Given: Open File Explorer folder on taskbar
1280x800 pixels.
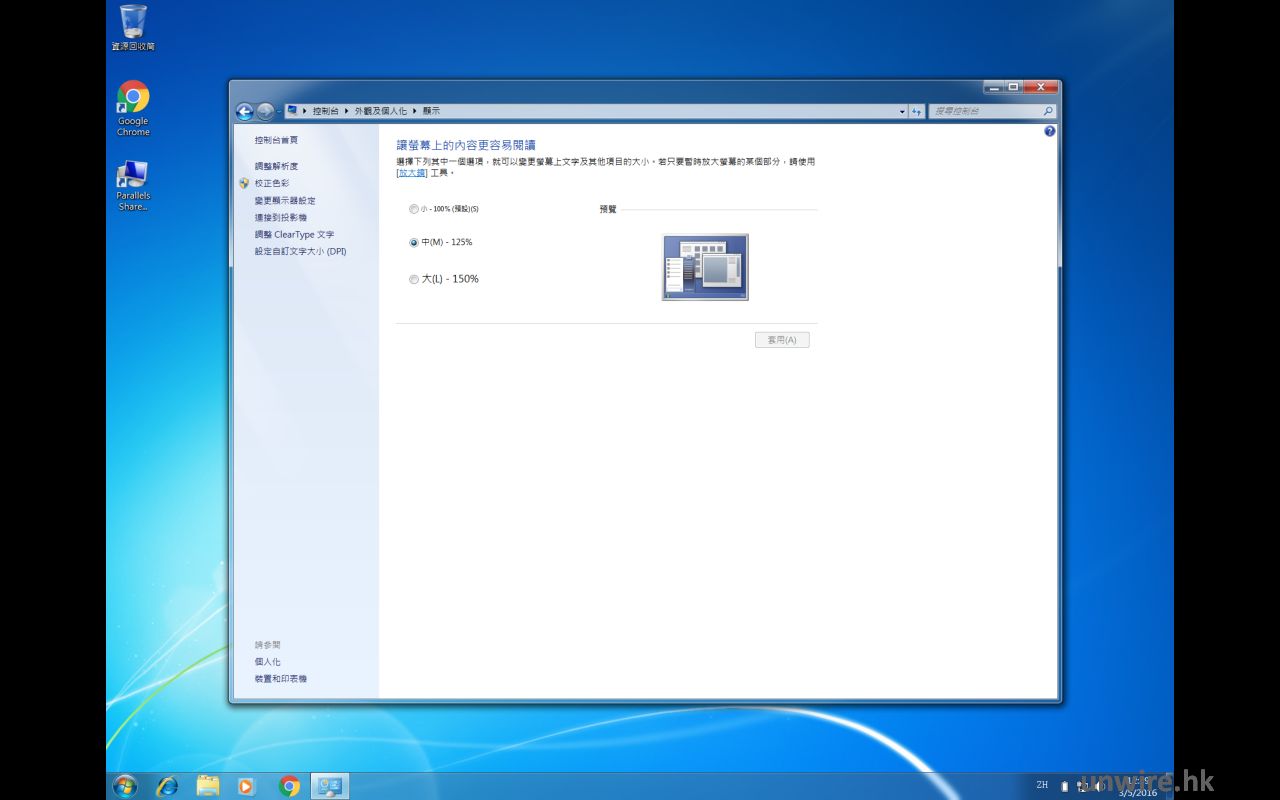Looking at the screenshot, I should click(x=207, y=786).
